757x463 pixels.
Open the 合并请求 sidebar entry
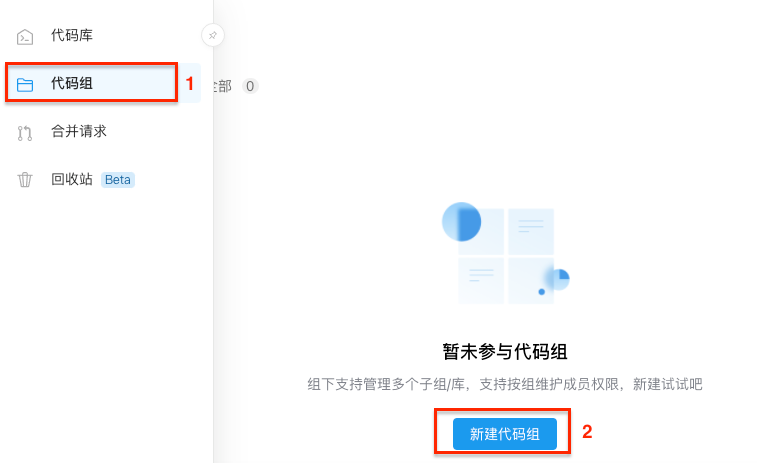tap(79, 131)
